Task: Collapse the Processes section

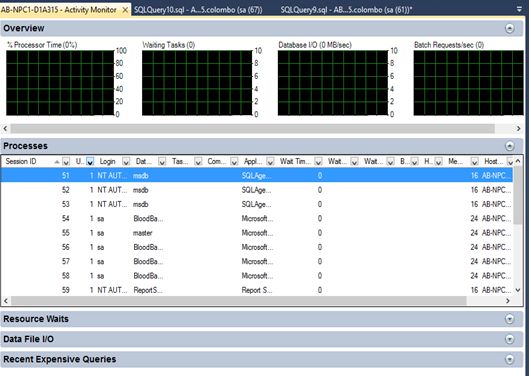Action: [509, 146]
